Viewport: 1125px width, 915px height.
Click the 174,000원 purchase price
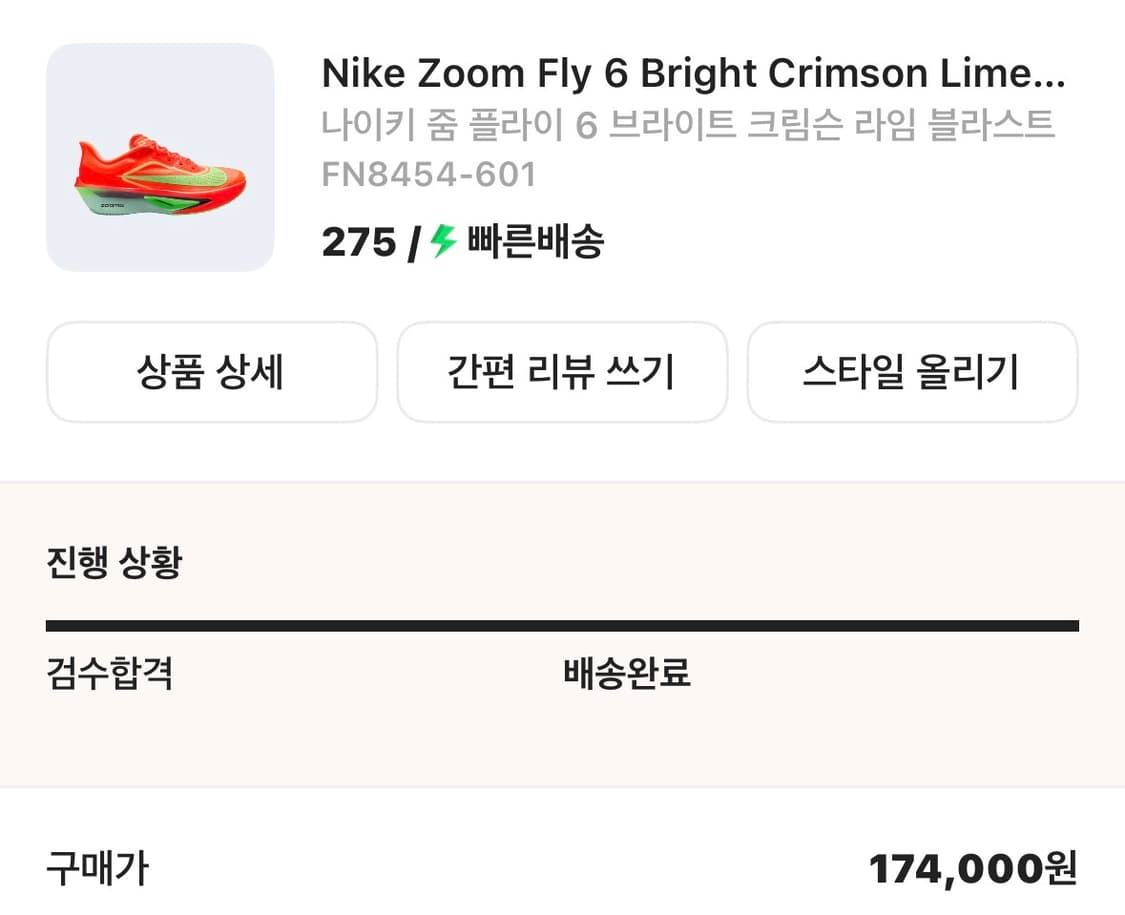(972, 868)
